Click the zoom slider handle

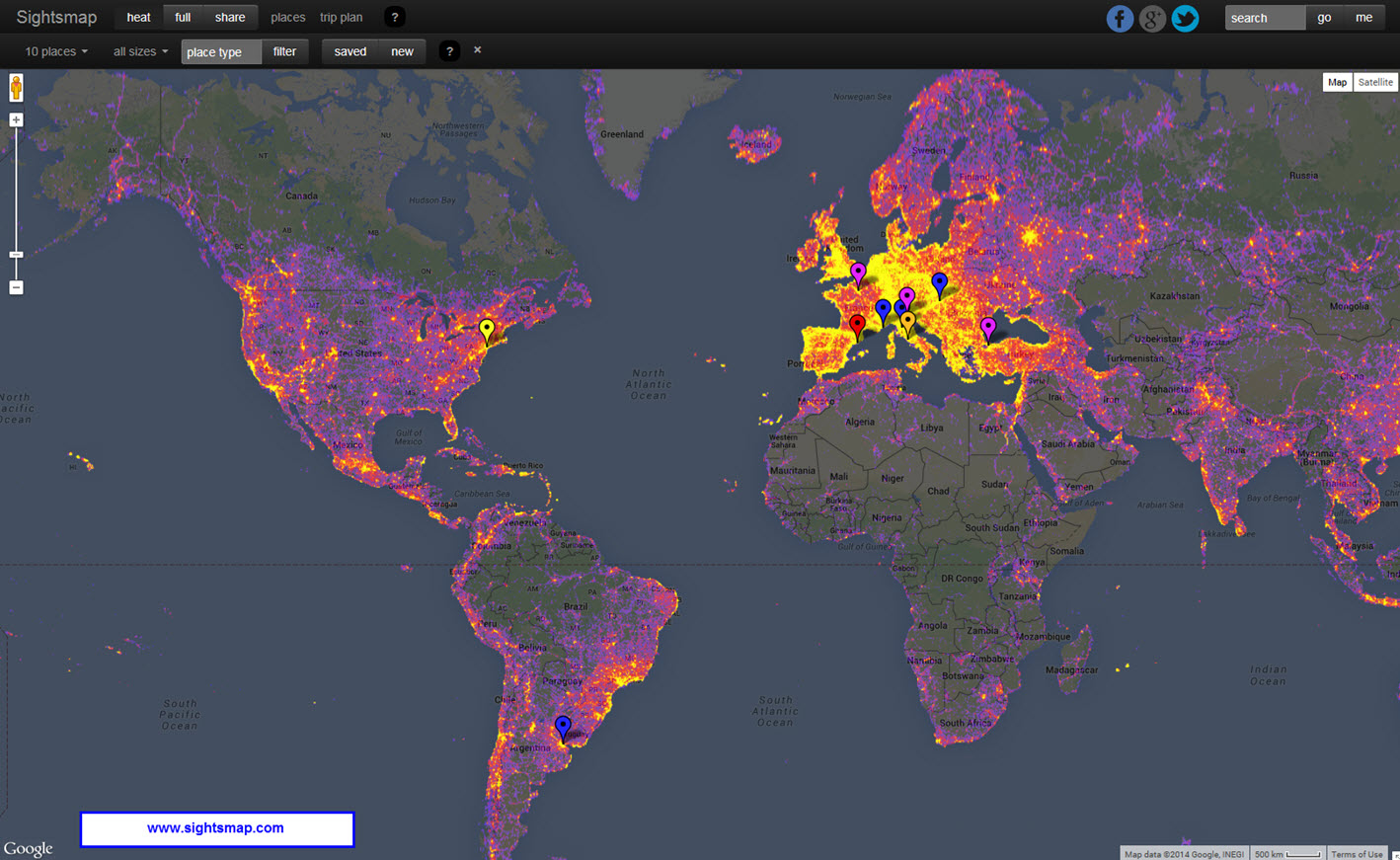coord(16,255)
